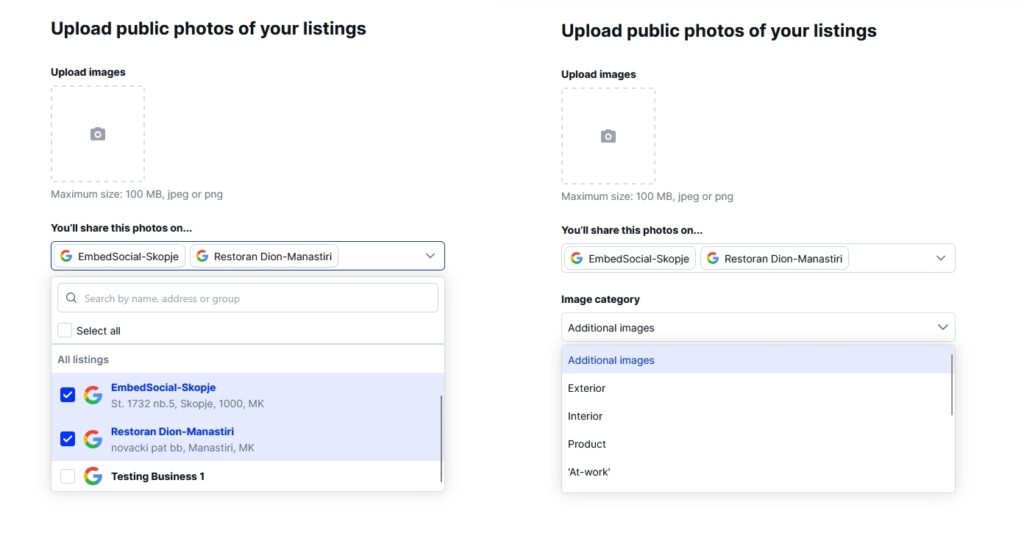1024x555 pixels.
Task: Click the camera upload icon above Image category
Action: click(x=607, y=136)
